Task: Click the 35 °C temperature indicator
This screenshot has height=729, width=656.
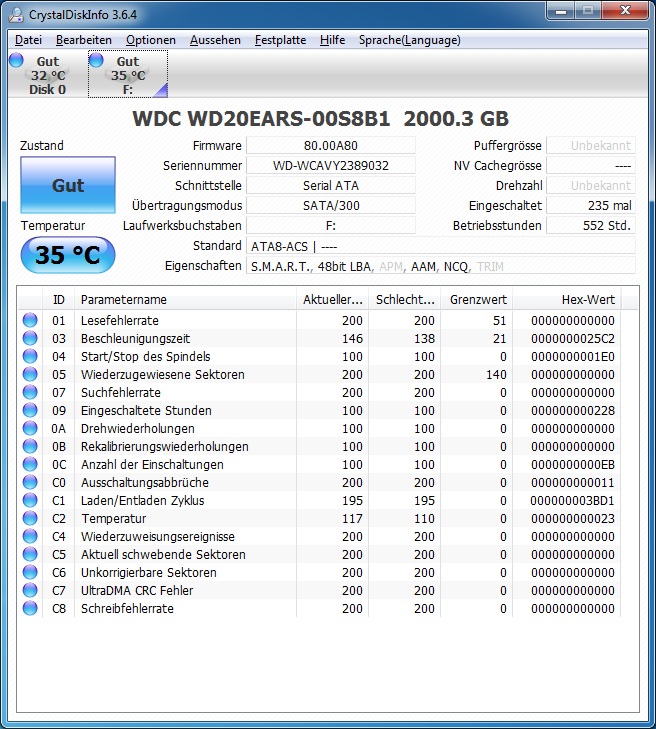Action: click(x=68, y=255)
